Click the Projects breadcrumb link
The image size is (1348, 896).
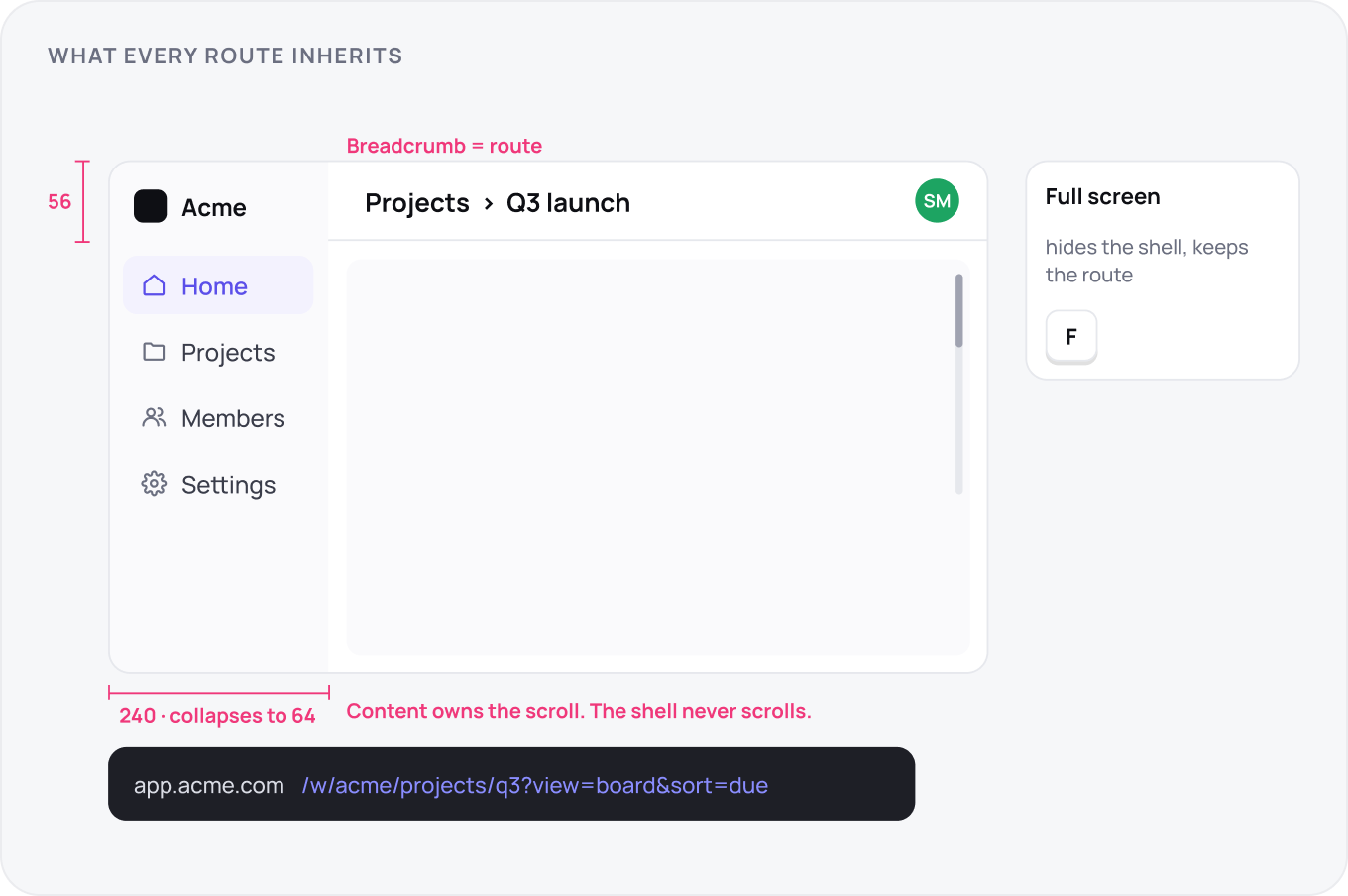click(x=417, y=203)
